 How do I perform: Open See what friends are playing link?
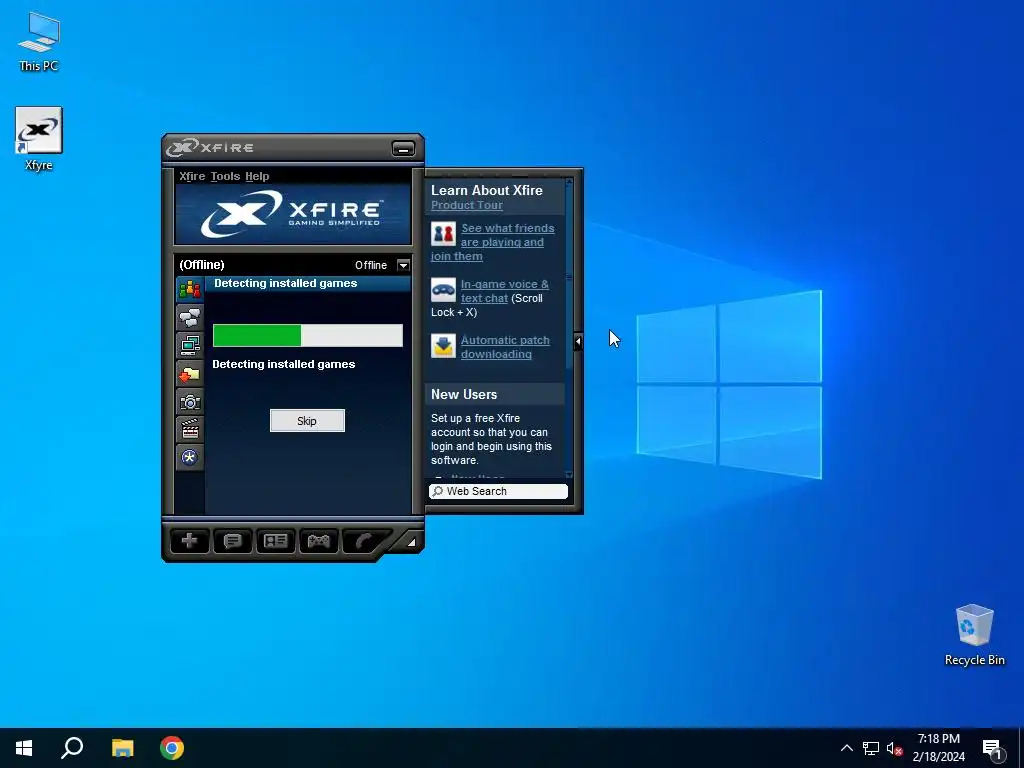tap(493, 242)
